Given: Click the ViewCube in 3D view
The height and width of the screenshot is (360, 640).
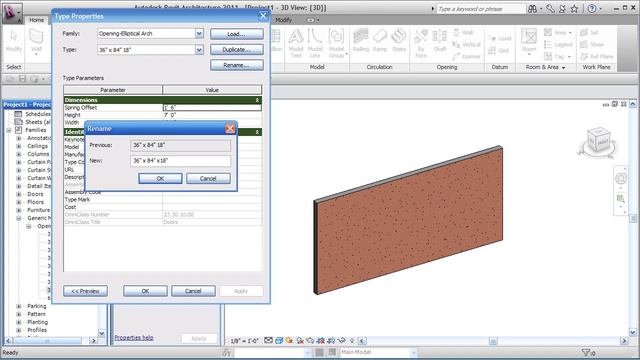Looking at the screenshot, I should pos(598,141).
